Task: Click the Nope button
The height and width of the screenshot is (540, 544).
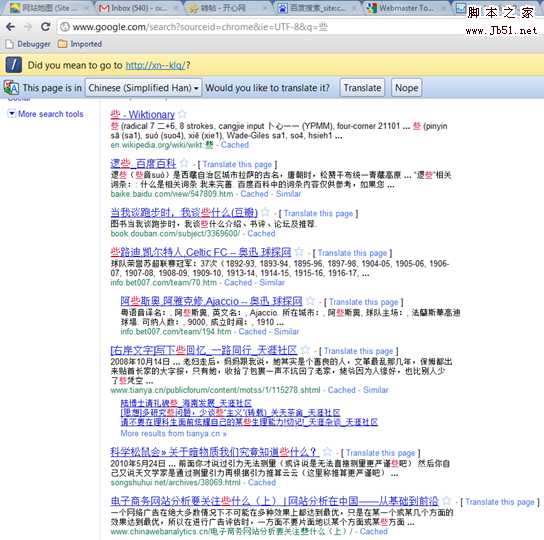Action: [407, 88]
